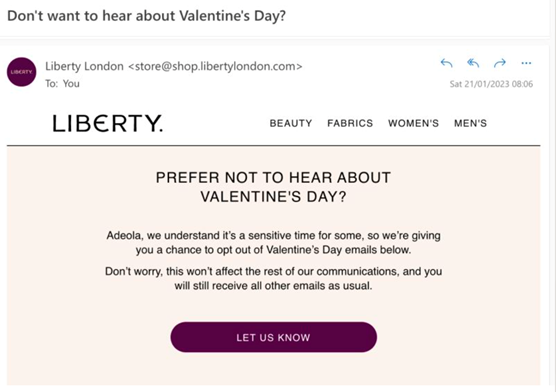Select the WOMEN'S navigation item
The height and width of the screenshot is (392, 556).
[413, 123]
